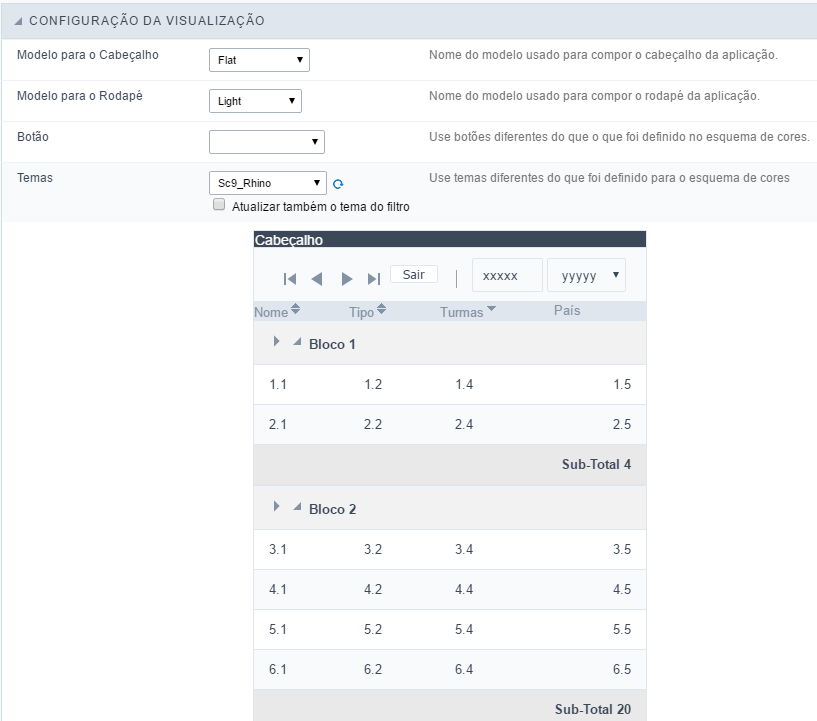Click the Sub-Total 4 row text
Viewport: 817px width, 721px height.
point(596,465)
